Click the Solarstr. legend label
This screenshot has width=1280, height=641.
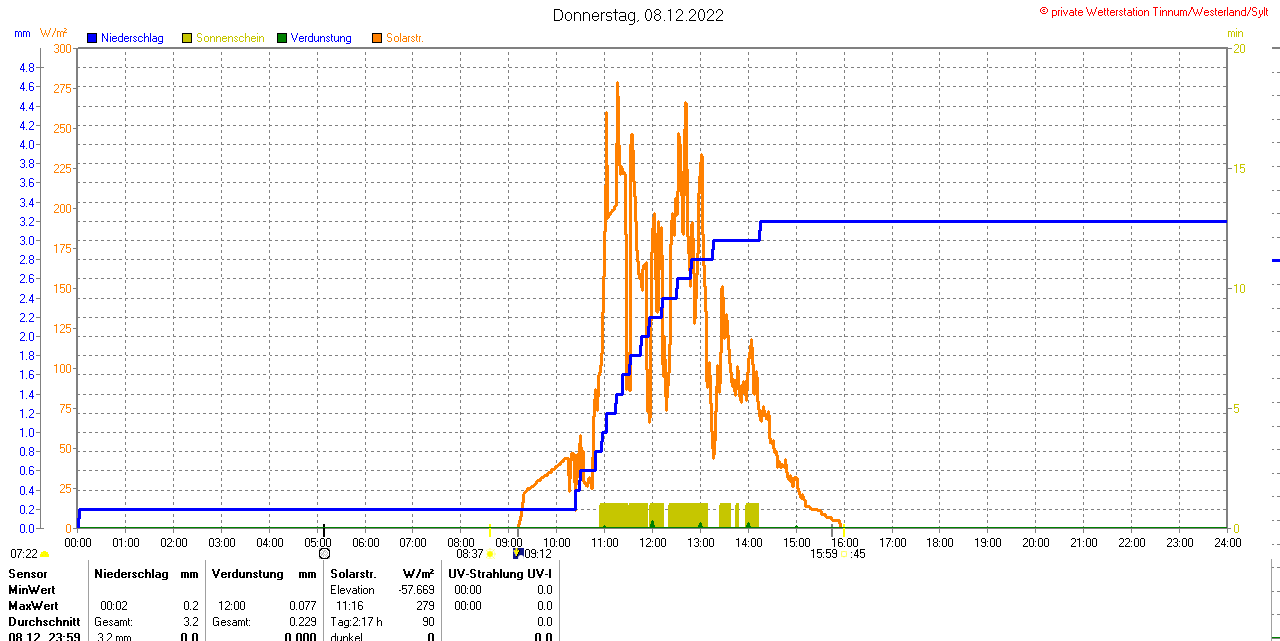(405, 38)
